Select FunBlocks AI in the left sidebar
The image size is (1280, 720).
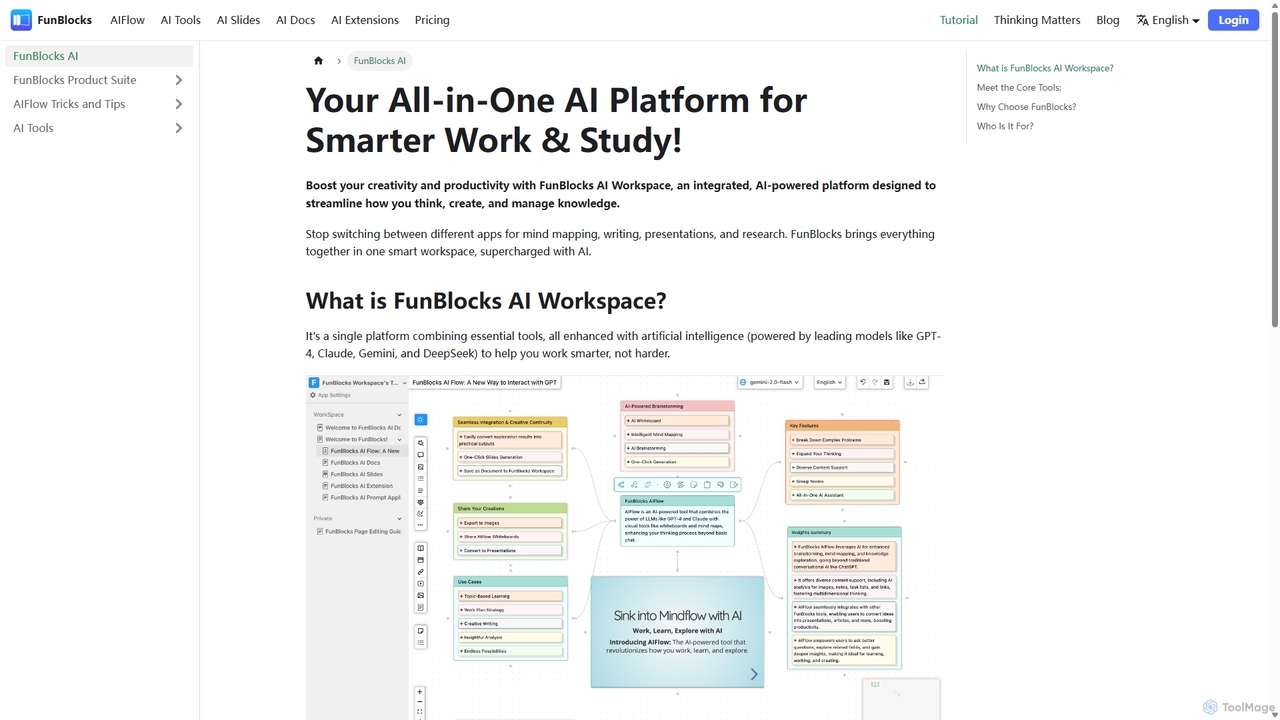(x=100, y=56)
